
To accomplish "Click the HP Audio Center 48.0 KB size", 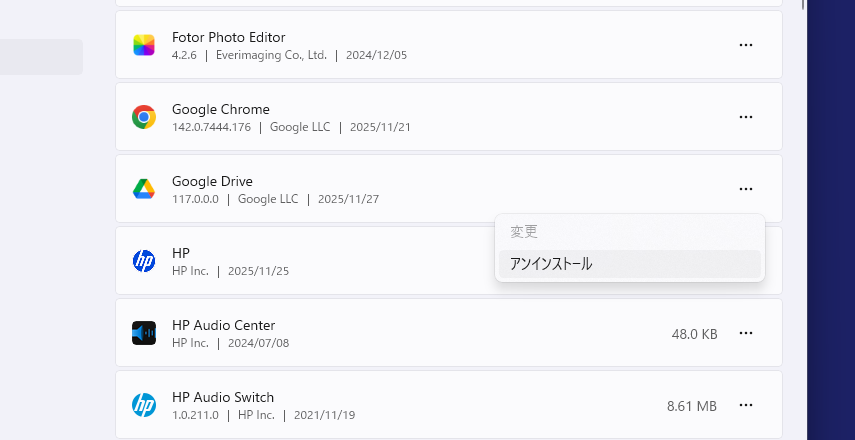I will (x=694, y=334).
